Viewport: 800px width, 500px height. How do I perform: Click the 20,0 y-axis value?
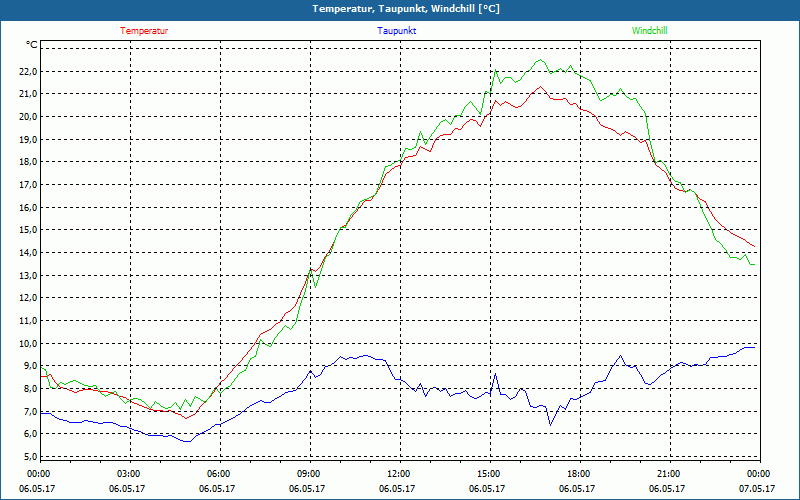tap(28, 117)
